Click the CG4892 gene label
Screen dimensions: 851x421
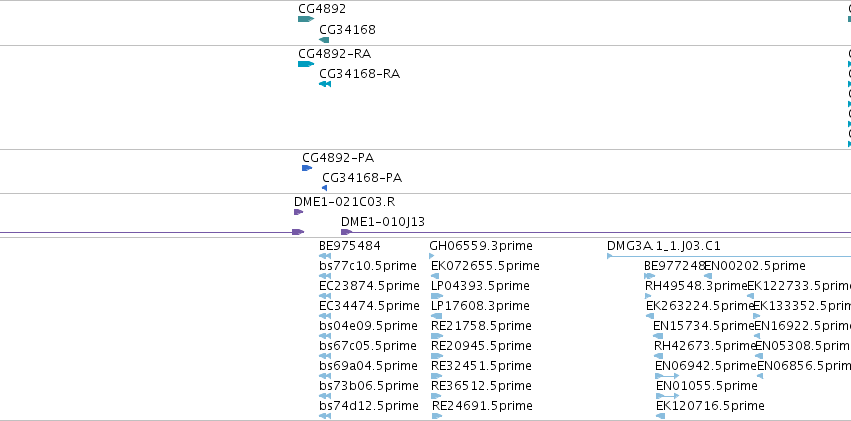click(322, 9)
